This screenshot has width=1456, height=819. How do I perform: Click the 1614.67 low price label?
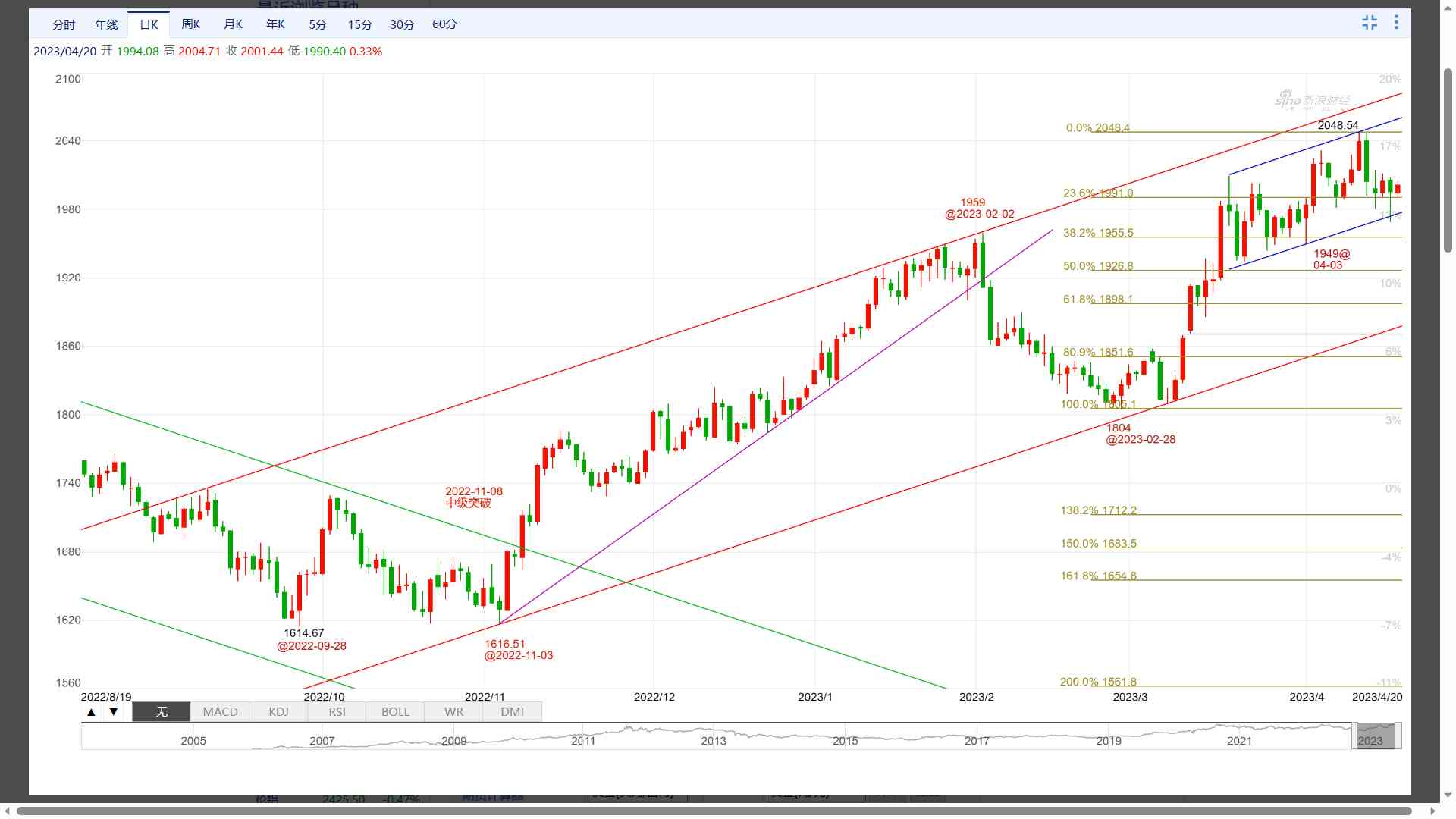(x=304, y=633)
